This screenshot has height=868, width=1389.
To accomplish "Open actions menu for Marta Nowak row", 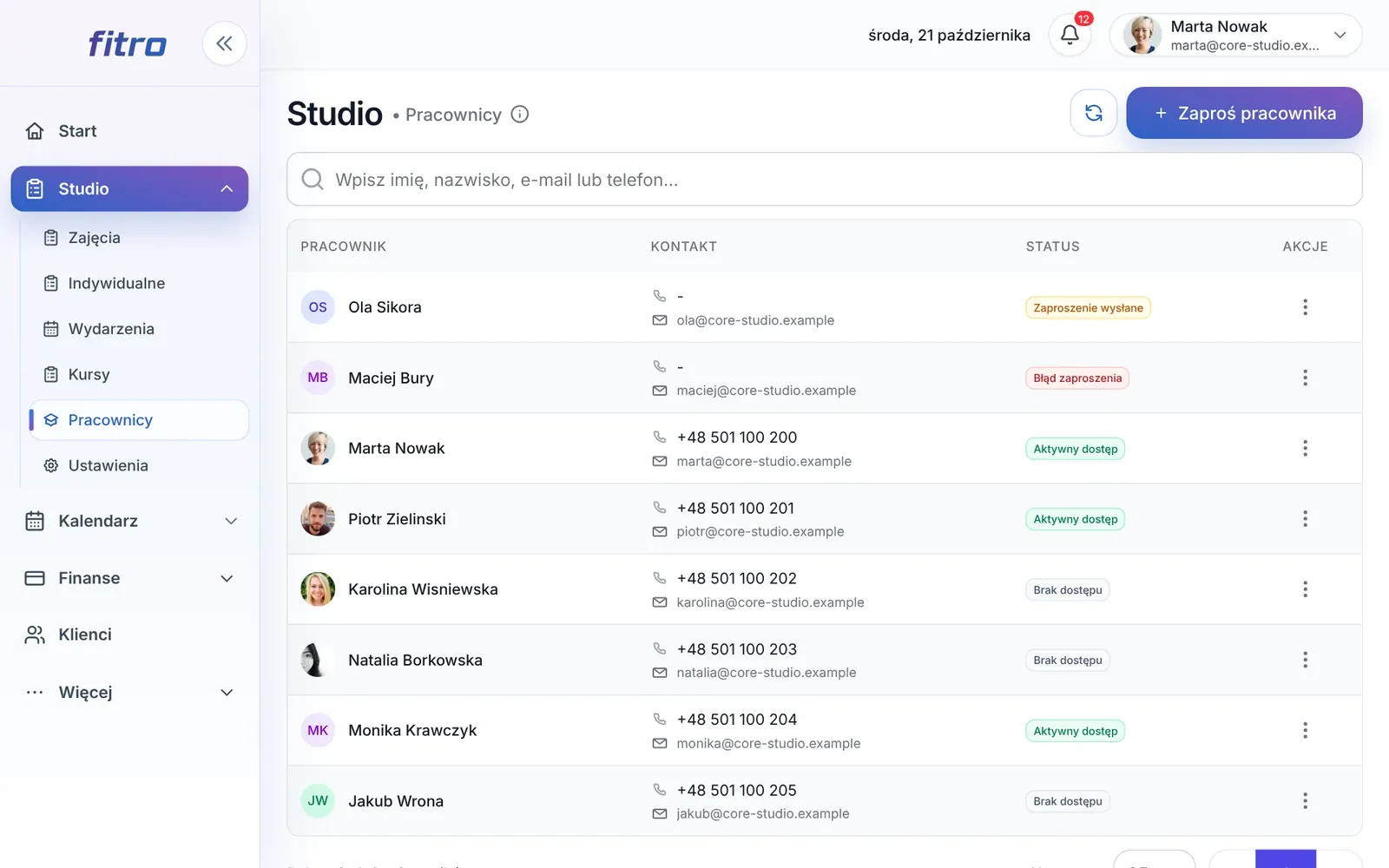I will 1305,448.
